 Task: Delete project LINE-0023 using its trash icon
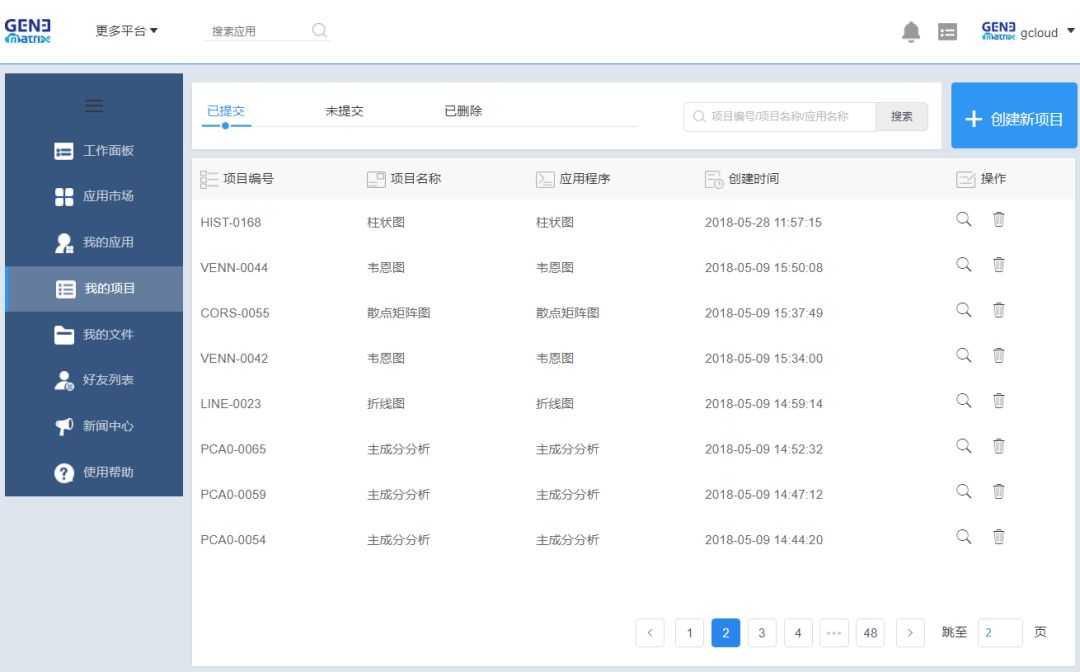point(998,401)
